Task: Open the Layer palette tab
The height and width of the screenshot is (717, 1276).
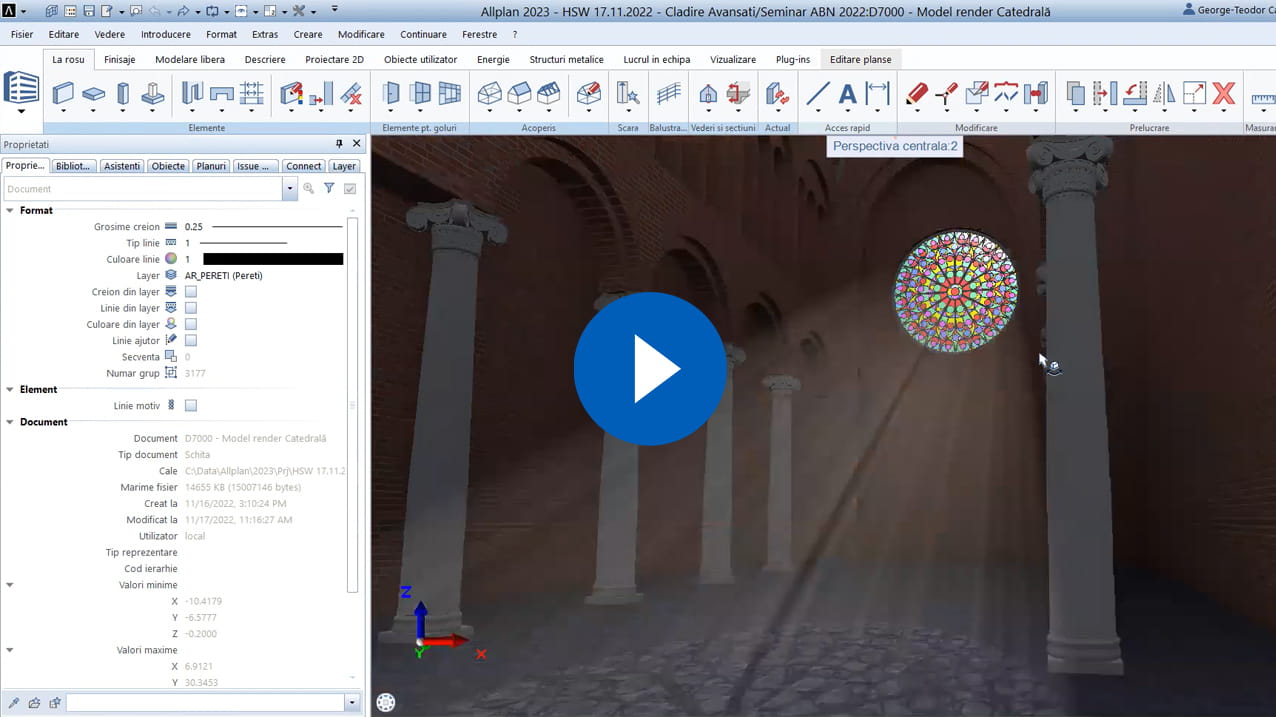Action: click(344, 166)
